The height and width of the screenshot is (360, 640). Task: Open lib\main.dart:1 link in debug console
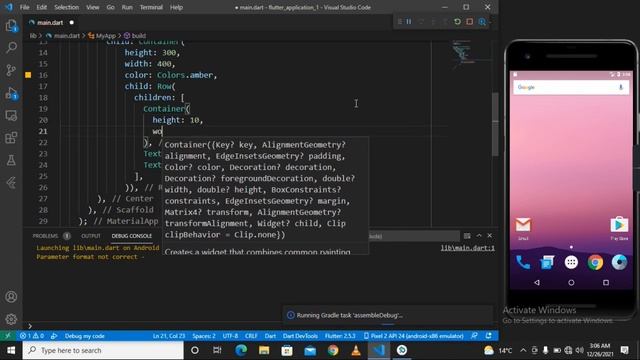pos(467,248)
